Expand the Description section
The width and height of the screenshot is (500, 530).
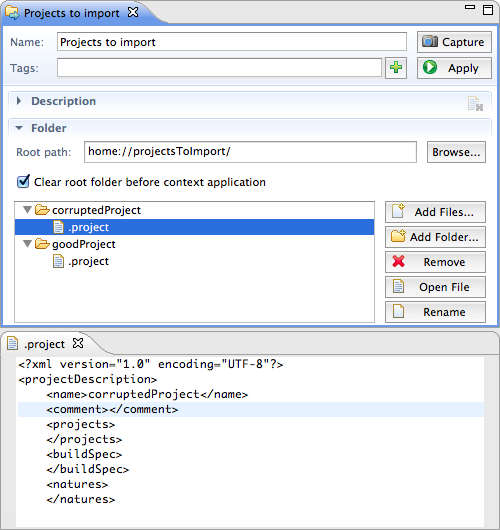click(x=19, y=101)
